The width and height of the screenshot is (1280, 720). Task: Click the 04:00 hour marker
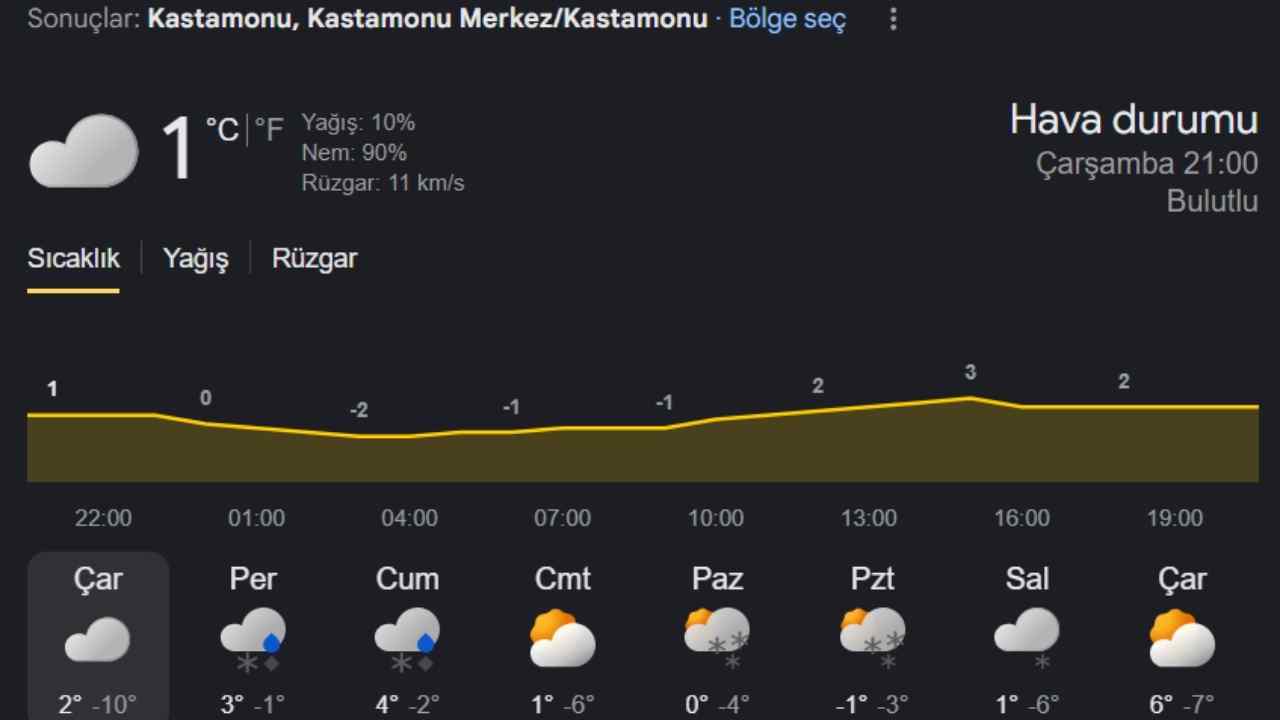pos(409,518)
